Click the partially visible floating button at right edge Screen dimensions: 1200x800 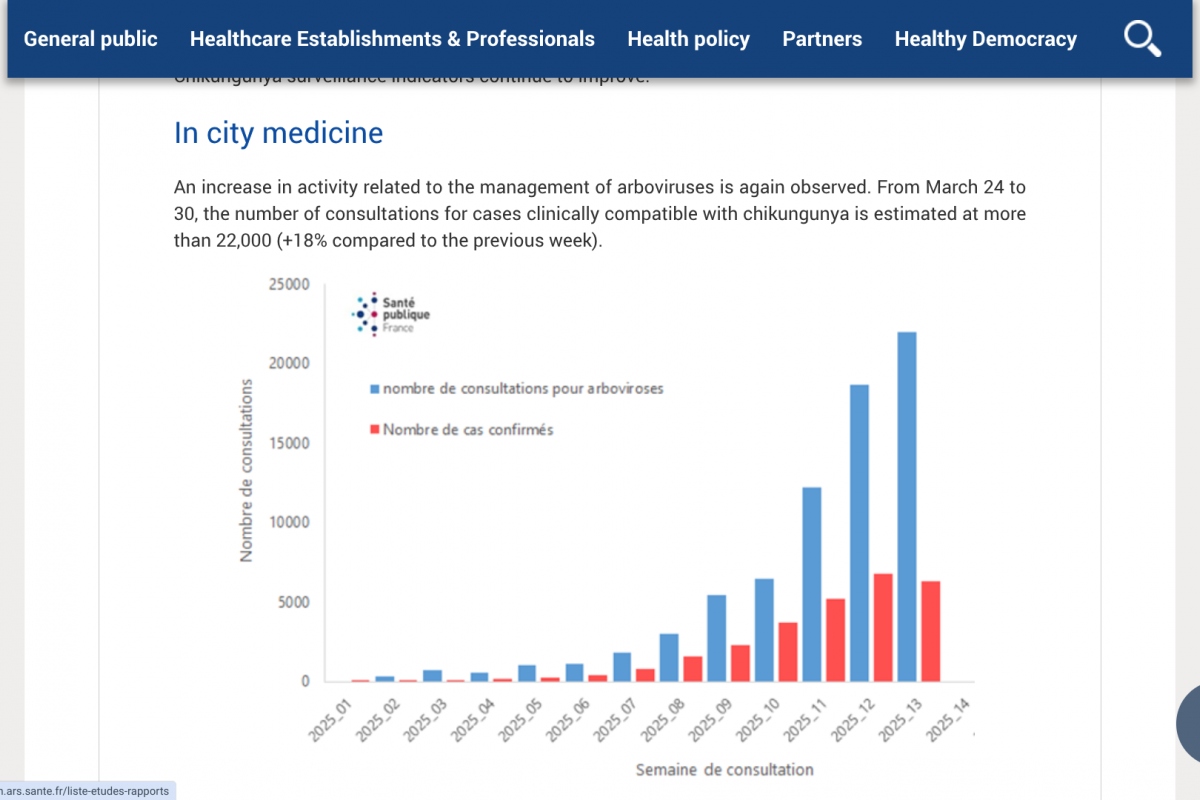pyautogui.click(x=1189, y=723)
